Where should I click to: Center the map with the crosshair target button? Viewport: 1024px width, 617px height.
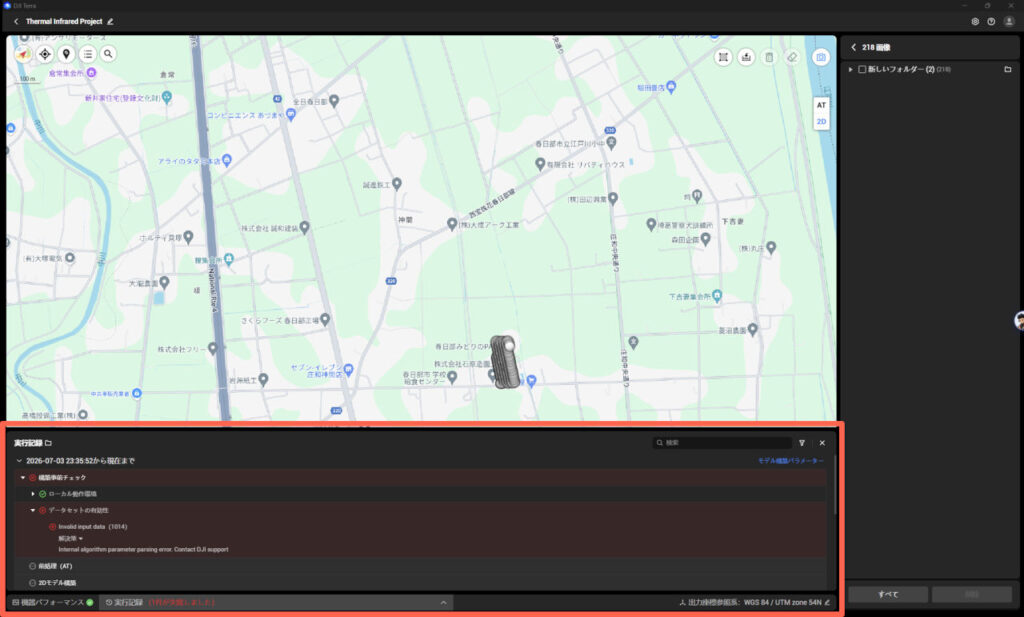coord(45,54)
